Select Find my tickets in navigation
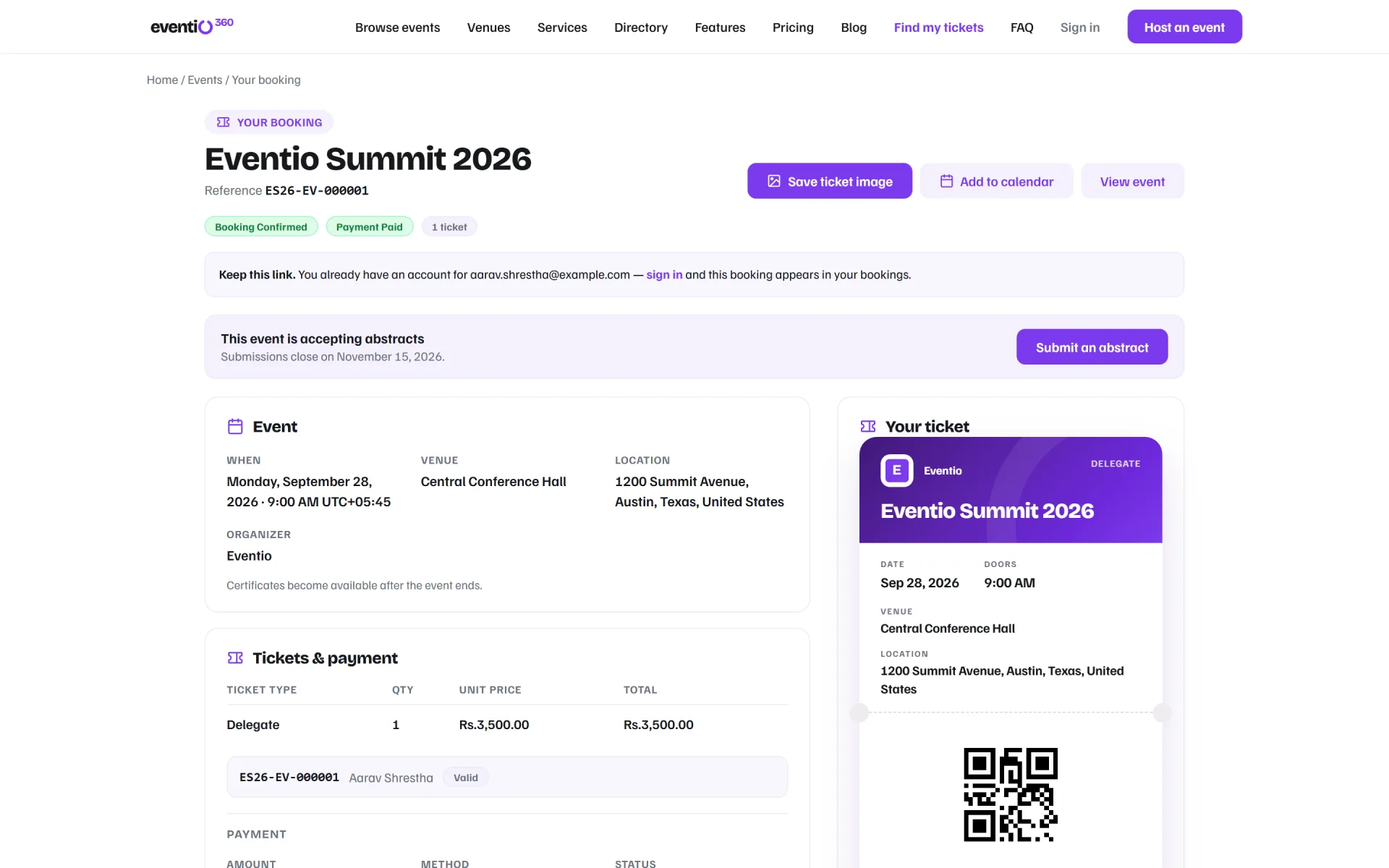The height and width of the screenshot is (868, 1389). [938, 27]
